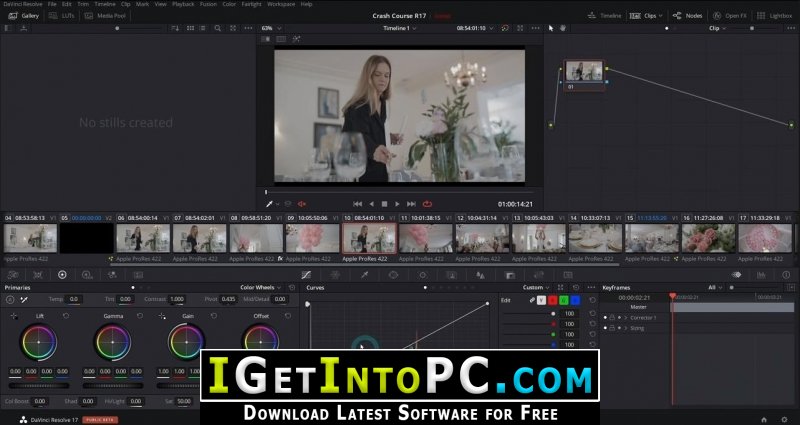Select the arrow pointer tool in nodes

(551, 29)
